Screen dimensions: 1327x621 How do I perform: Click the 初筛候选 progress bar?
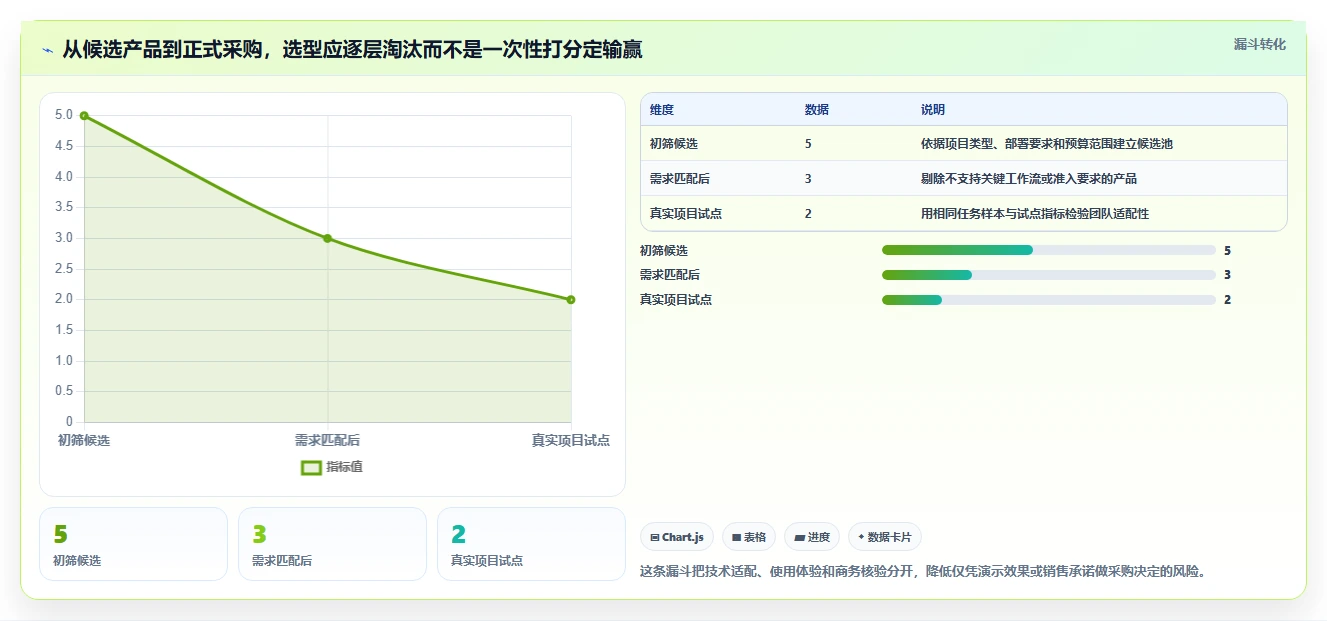pos(1048,250)
